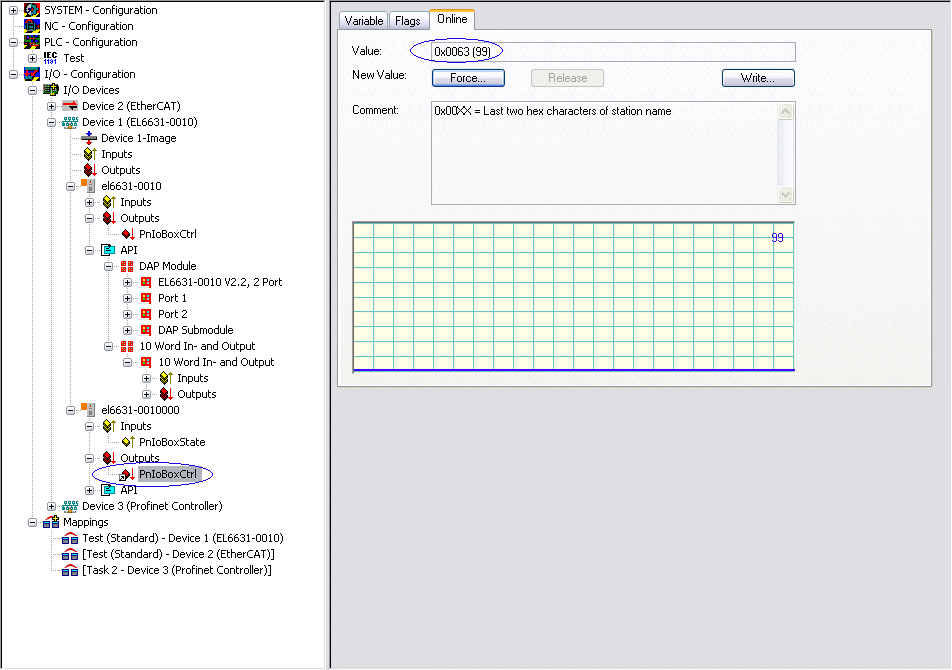
Task: Expand the Port 1 tree node
Action: tap(128, 298)
